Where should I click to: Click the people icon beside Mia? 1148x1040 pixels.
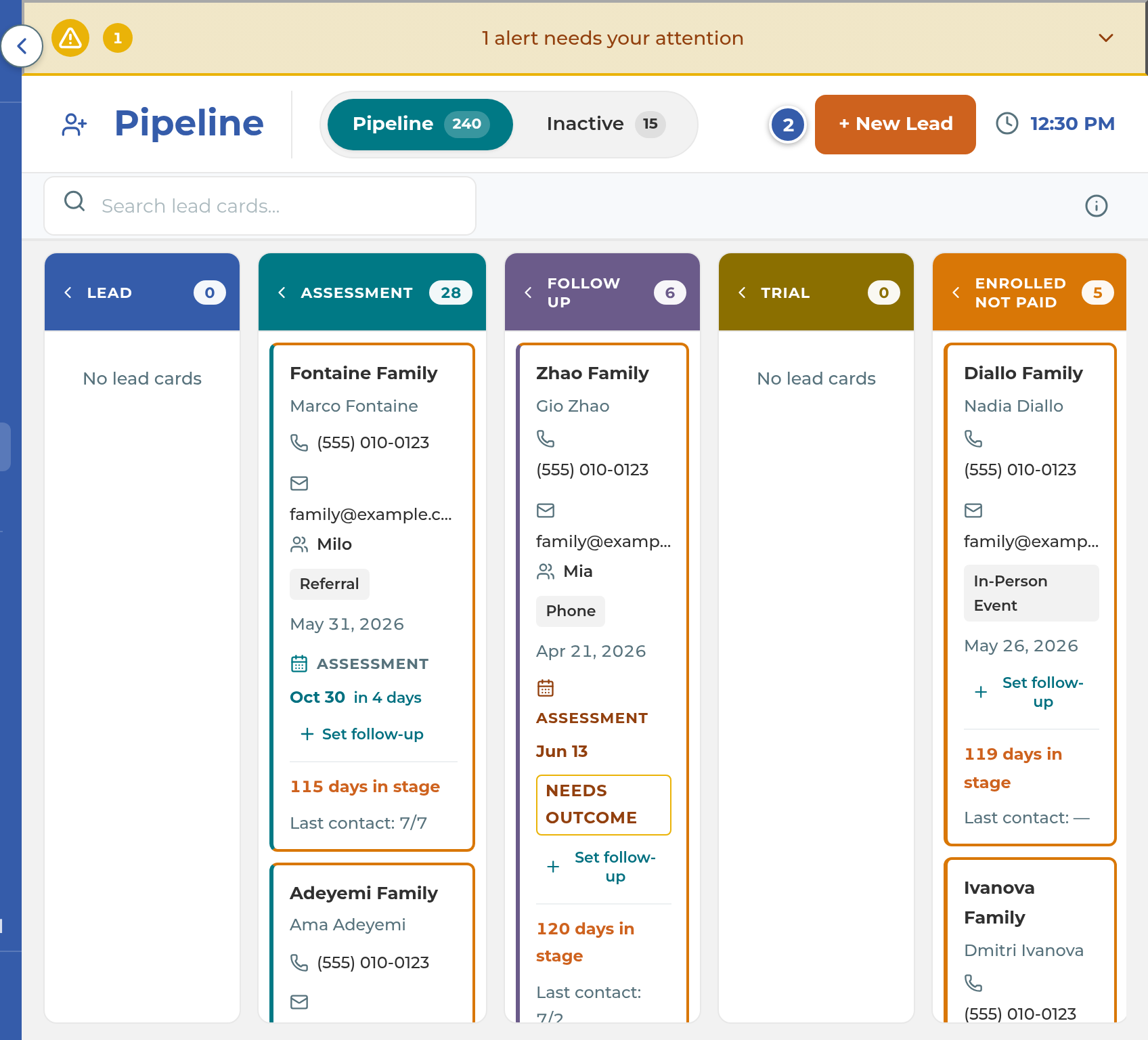546,571
